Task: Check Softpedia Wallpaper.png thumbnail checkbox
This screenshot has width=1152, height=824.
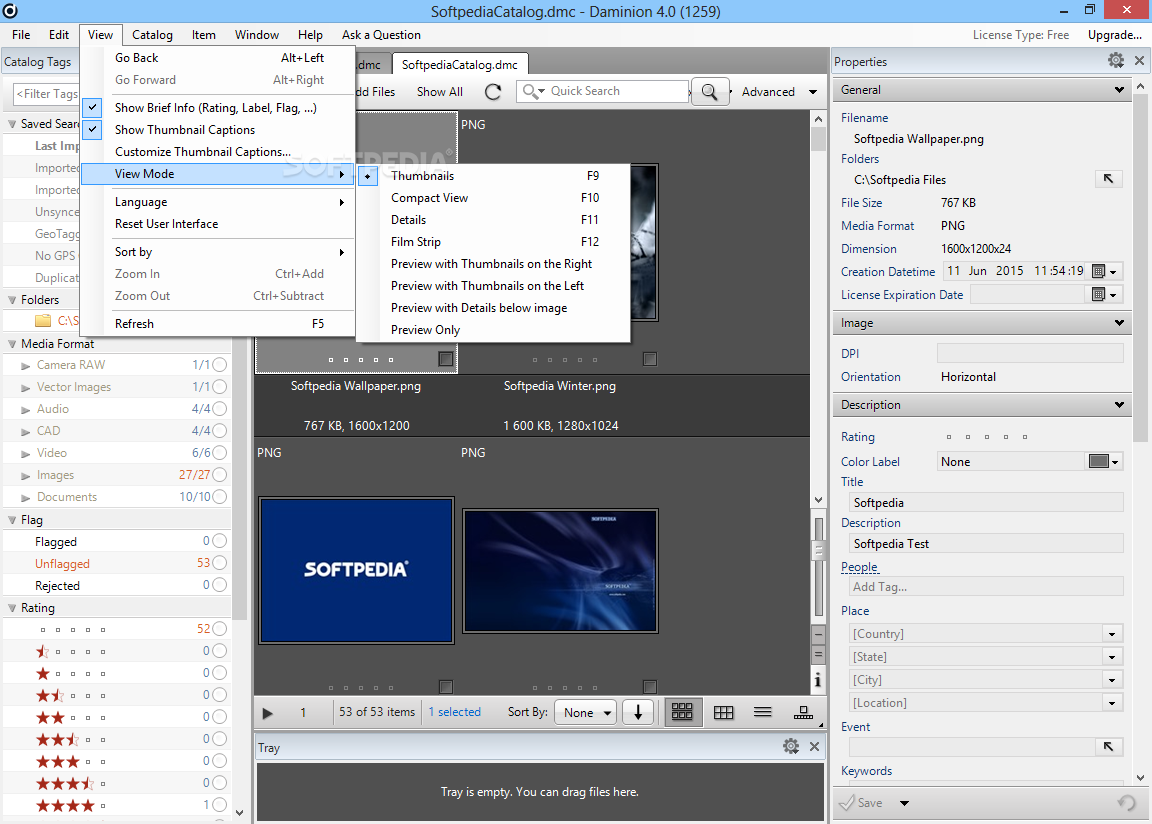Action: 445,358
